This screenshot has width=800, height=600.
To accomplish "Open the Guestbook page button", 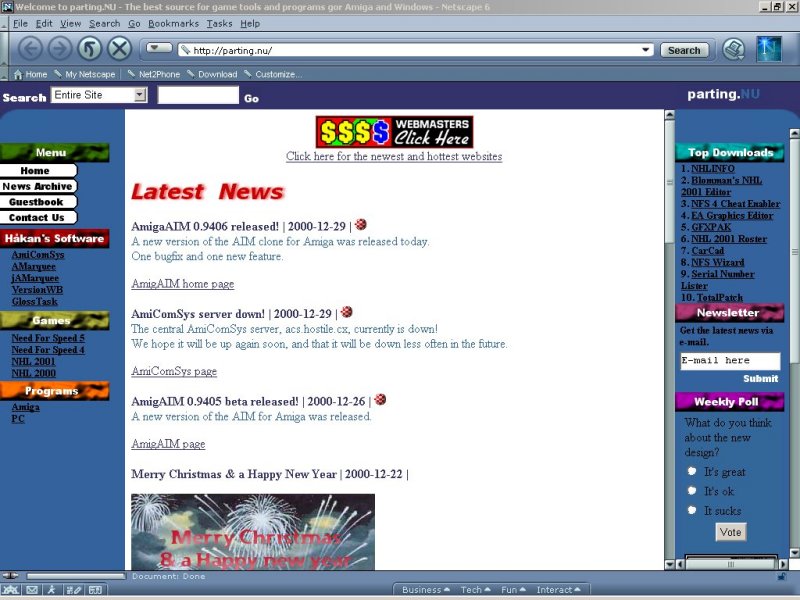I will point(38,202).
